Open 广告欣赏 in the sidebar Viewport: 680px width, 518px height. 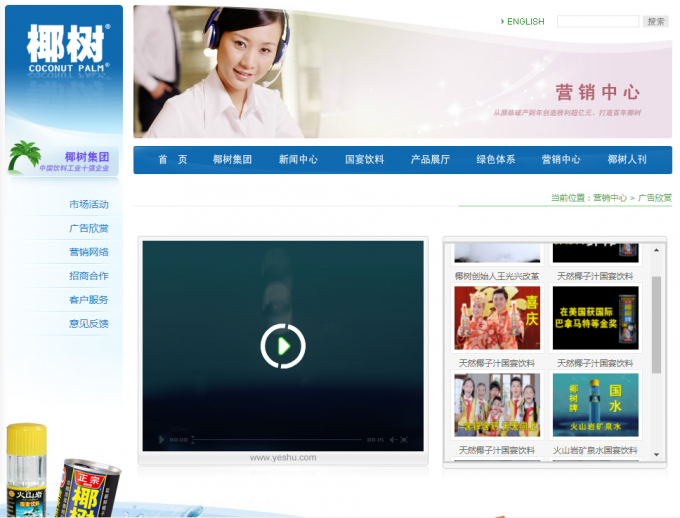[x=88, y=228]
